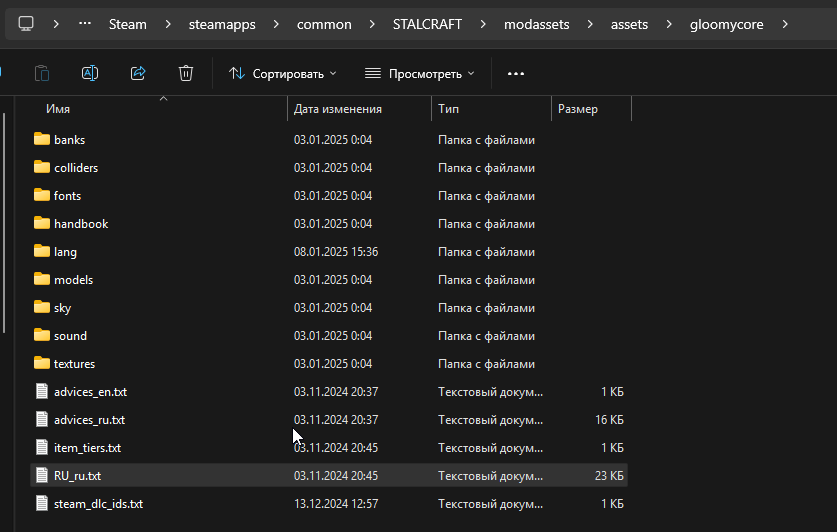Open the Просмотреть view dropdown
Viewport: 837px width, 532px height.
click(419, 73)
